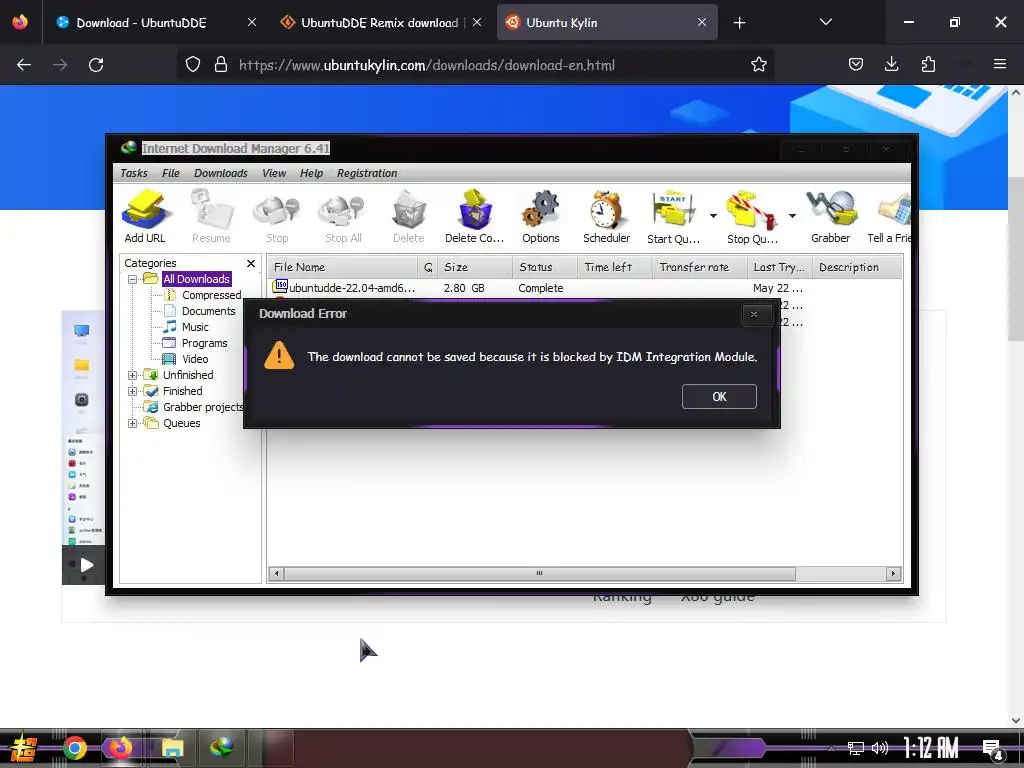1024x768 pixels.
Task: Collapse the All Downloads tree node
Action: [x=133, y=279]
